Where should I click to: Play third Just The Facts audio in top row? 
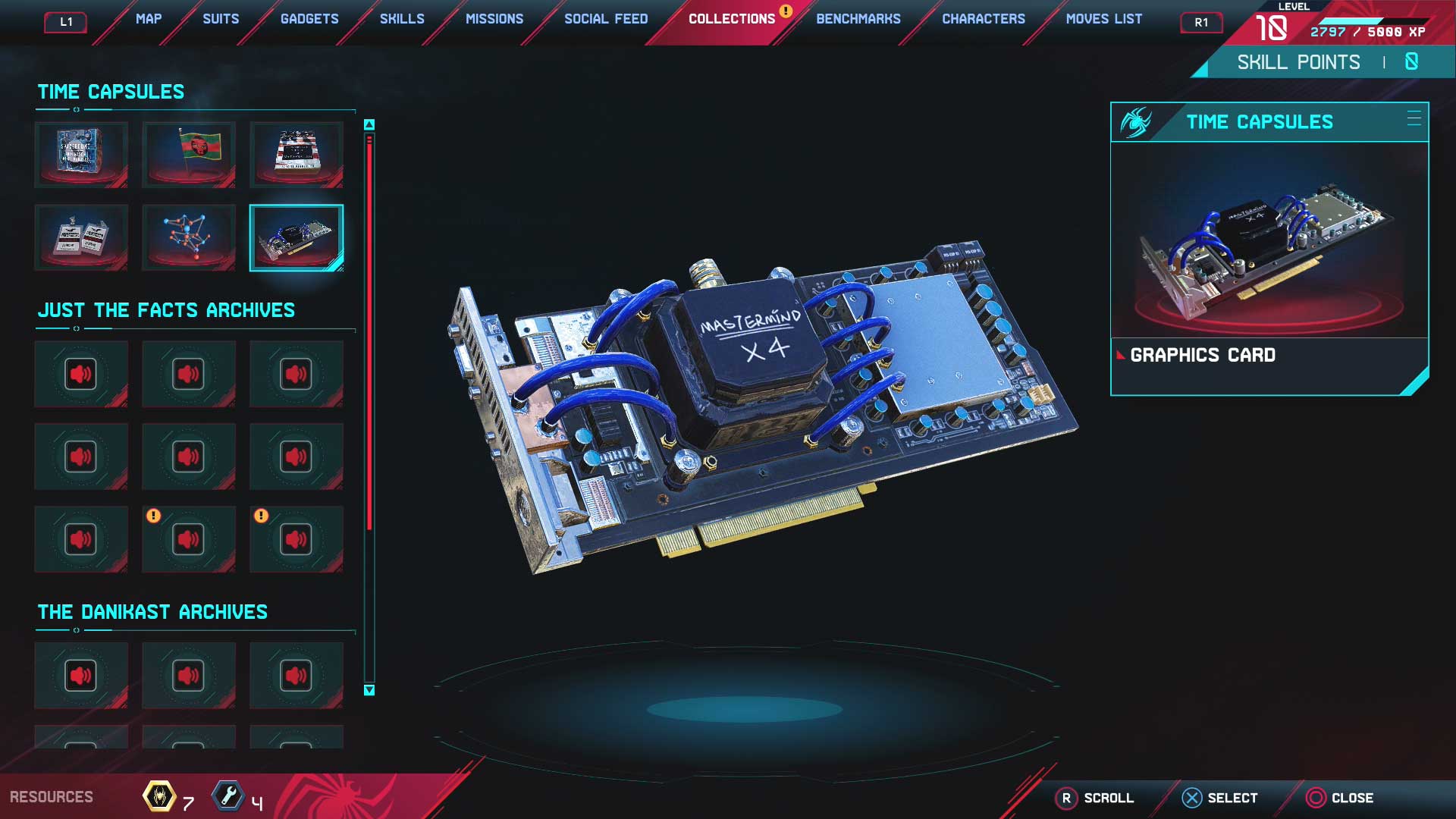[x=297, y=374]
